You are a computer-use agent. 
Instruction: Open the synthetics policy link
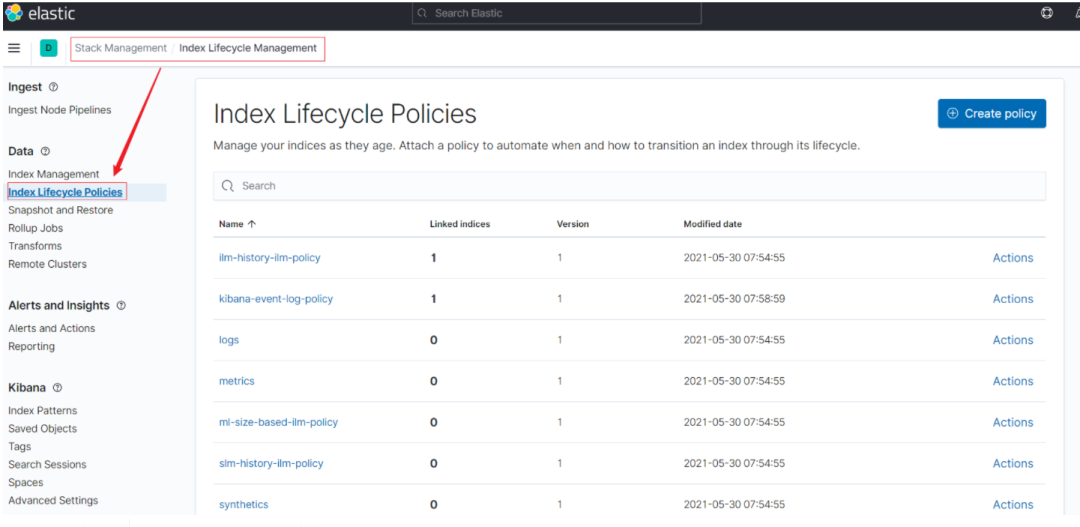[243, 505]
